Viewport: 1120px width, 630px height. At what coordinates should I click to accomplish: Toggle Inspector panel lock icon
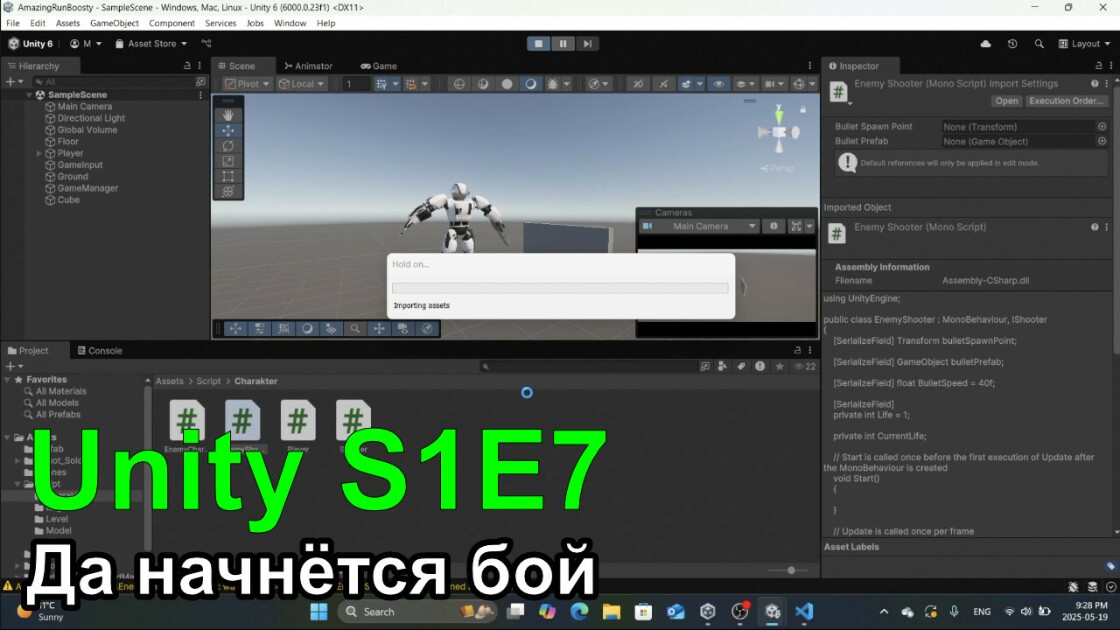click(1099, 66)
